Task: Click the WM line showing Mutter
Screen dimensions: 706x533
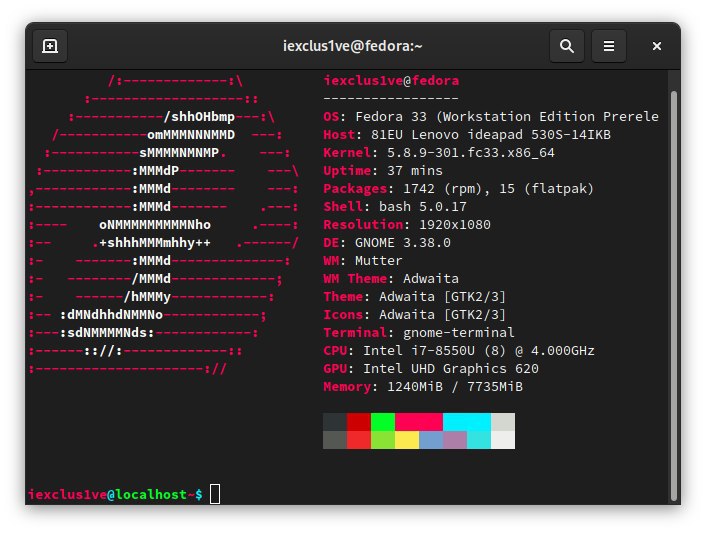Action: 363,261
